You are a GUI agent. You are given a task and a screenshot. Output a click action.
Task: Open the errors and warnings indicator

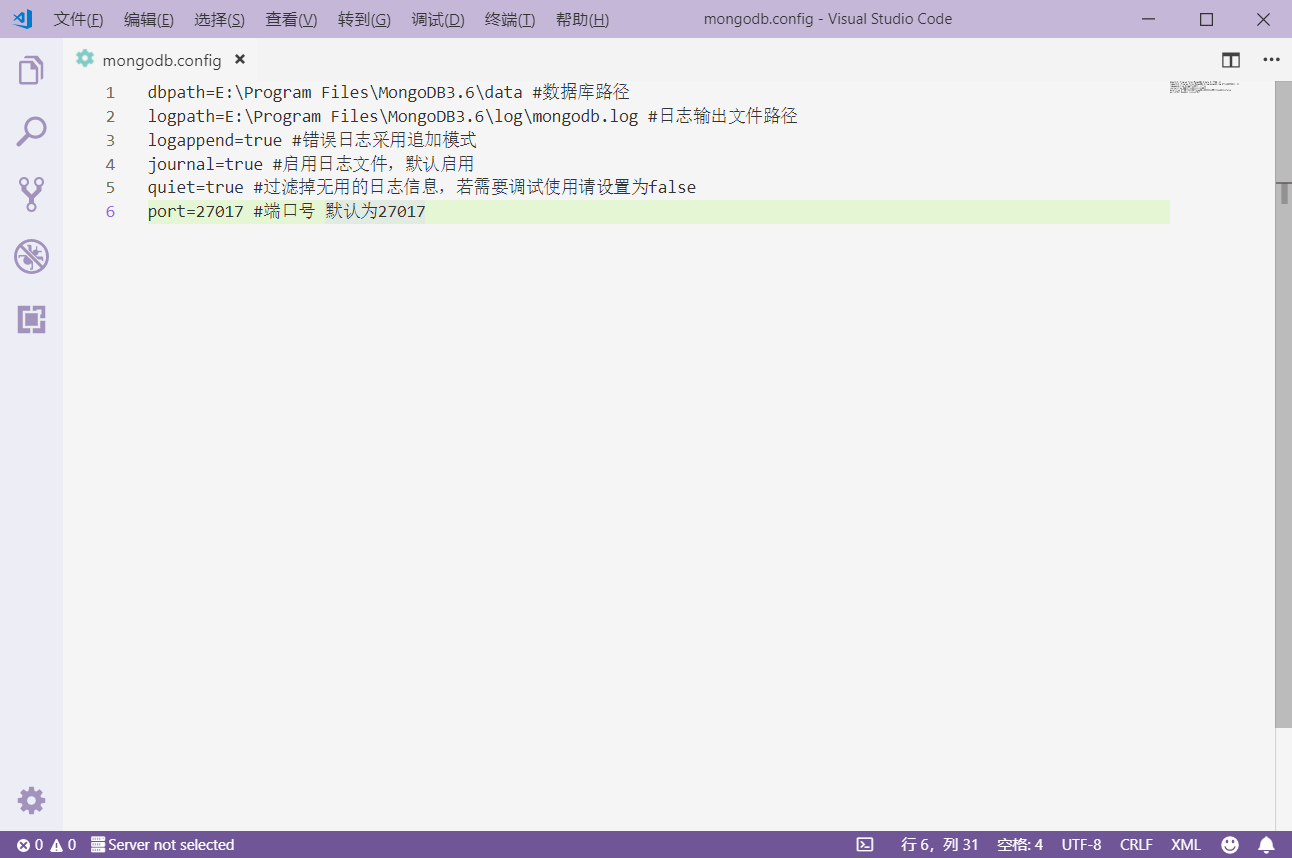point(47,845)
